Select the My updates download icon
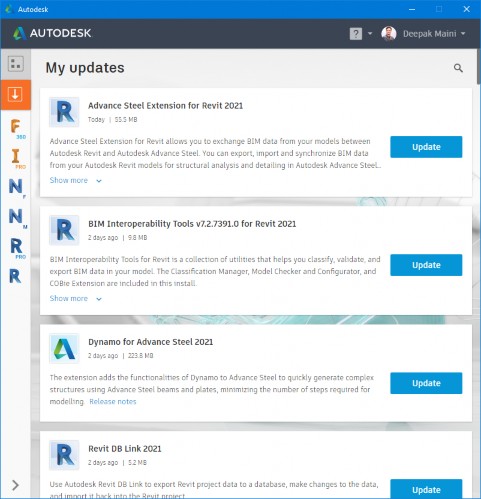This screenshot has width=481, height=499. tap(15, 95)
